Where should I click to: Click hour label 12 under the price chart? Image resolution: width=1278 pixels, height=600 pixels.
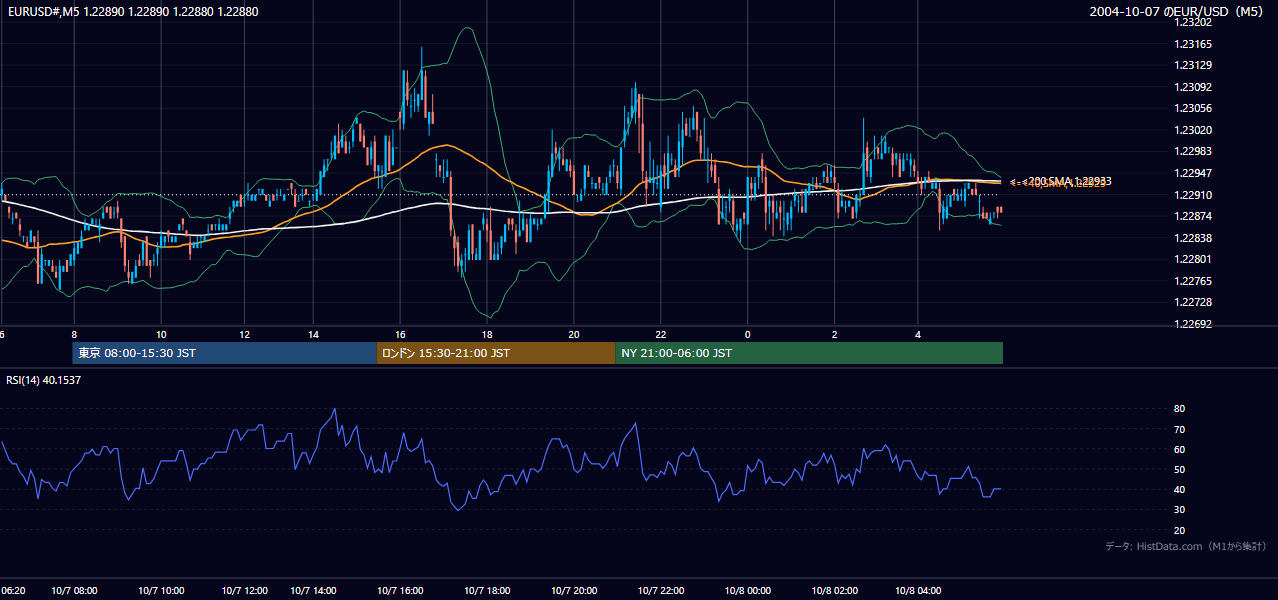click(x=245, y=334)
